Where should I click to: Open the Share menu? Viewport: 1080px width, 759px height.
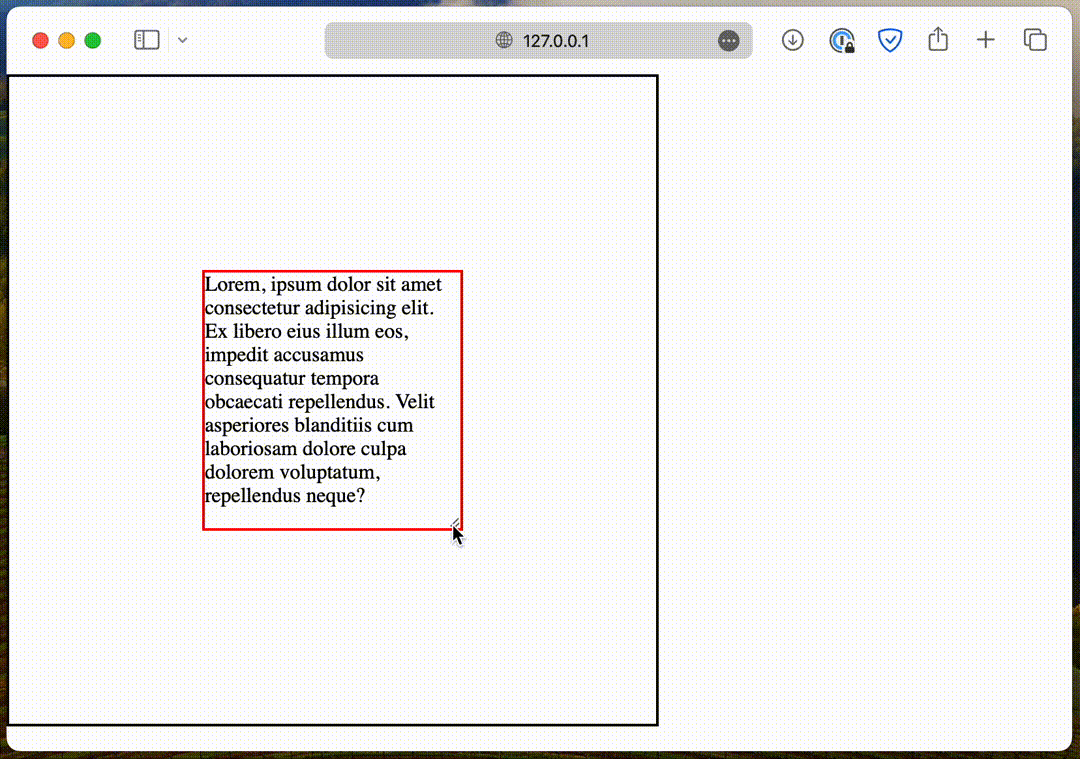point(937,40)
